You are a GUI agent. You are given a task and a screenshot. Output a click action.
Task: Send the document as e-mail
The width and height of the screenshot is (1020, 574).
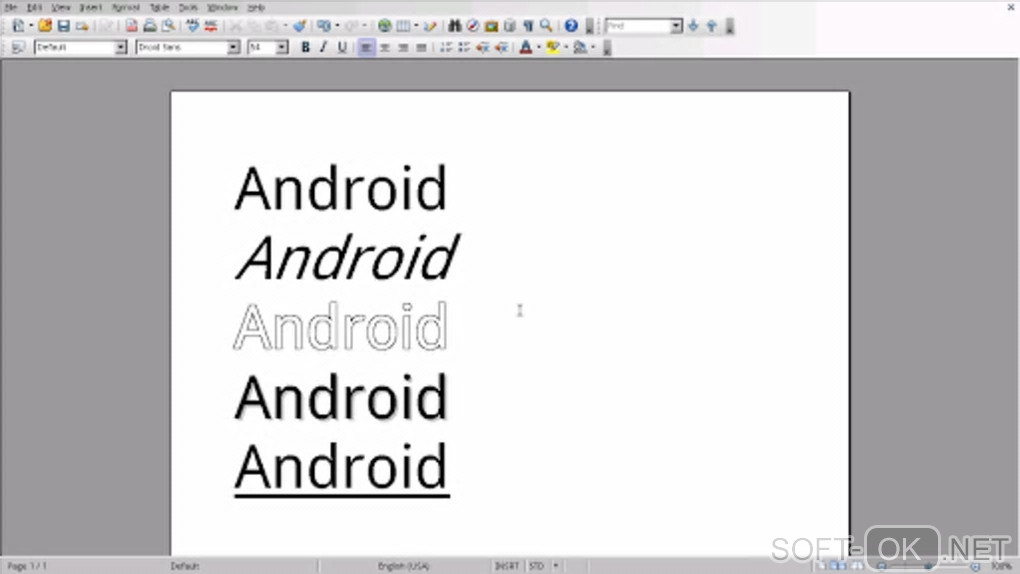(x=82, y=26)
